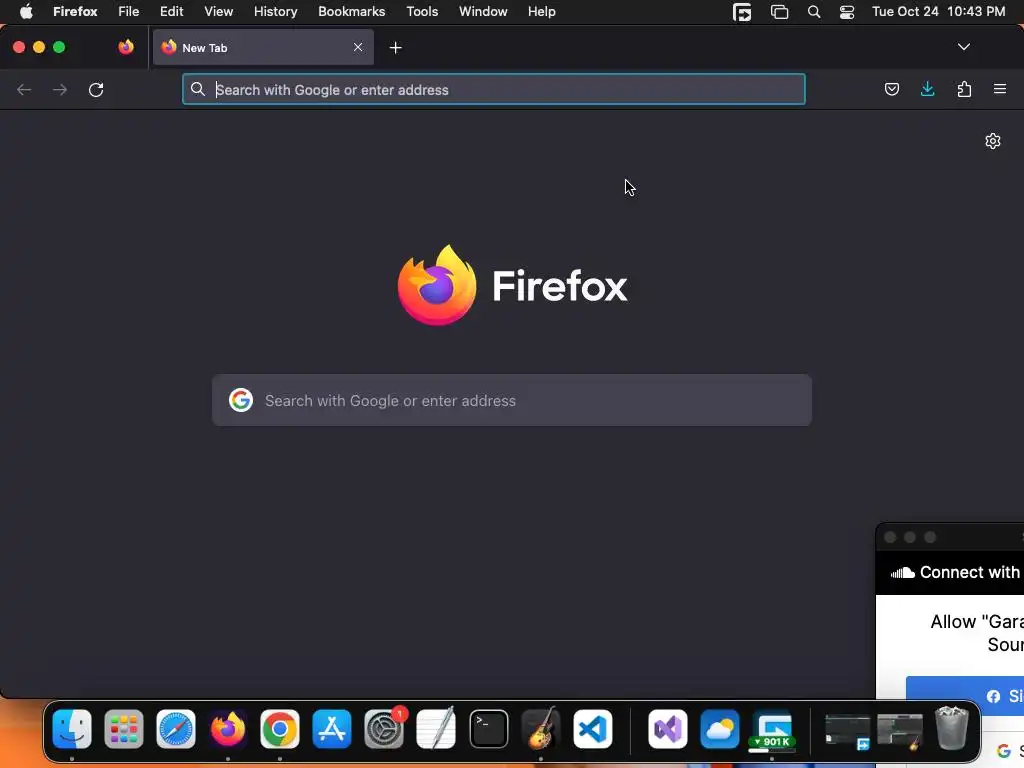
Task: Click the Firefox icon in Dock
Action: tap(228, 729)
